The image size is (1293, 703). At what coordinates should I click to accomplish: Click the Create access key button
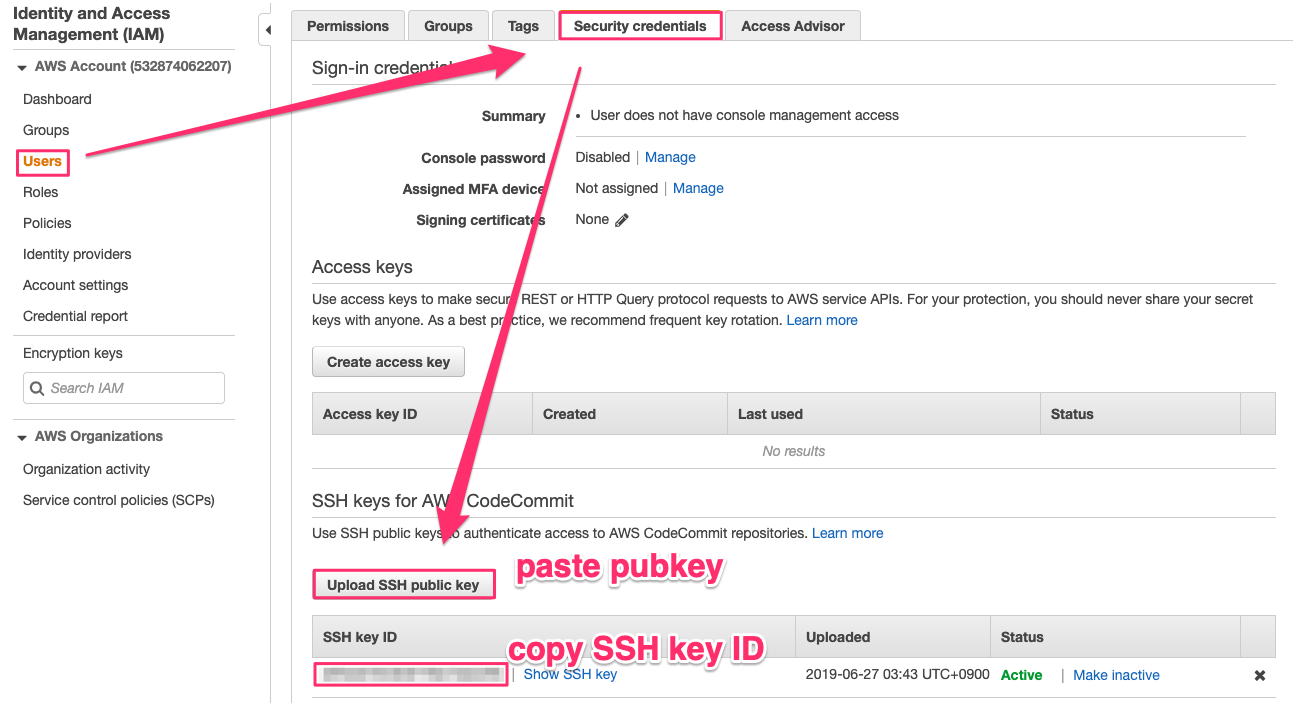pos(388,362)
